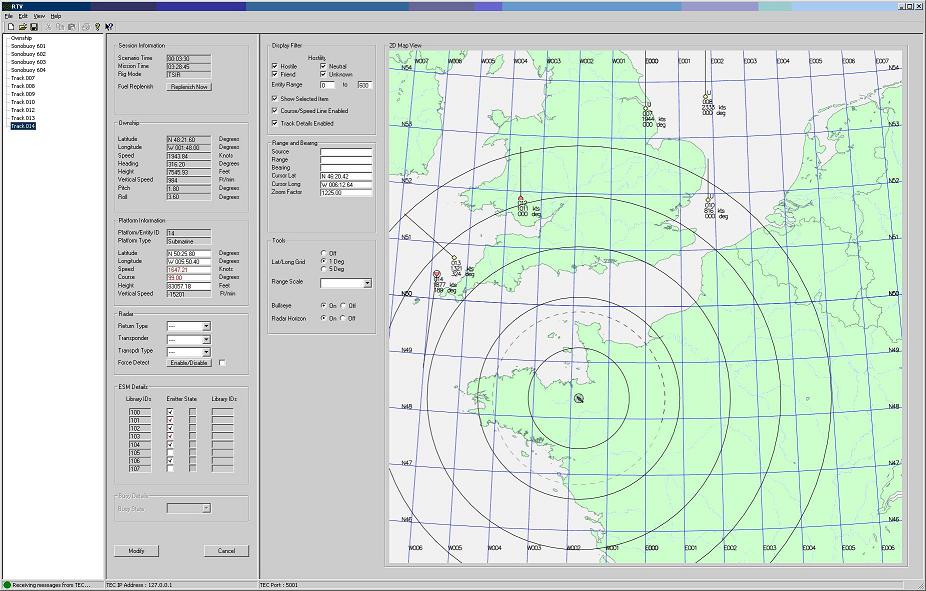This screenshot has height=591, width=926.
Task: Select Ownship in the tree list
Action: tap(21, 38)
